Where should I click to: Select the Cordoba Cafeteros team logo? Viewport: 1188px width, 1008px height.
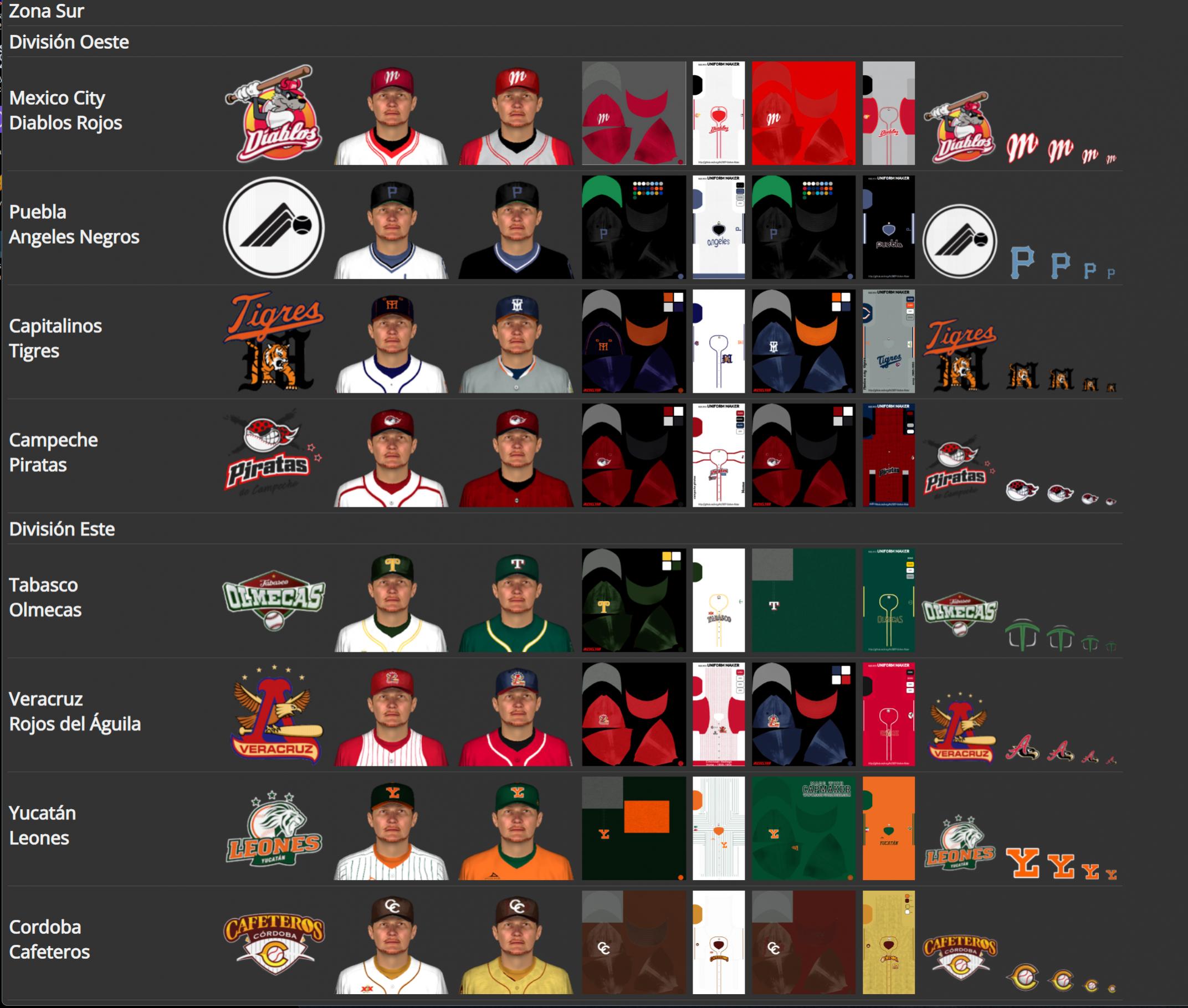(274, 943)
